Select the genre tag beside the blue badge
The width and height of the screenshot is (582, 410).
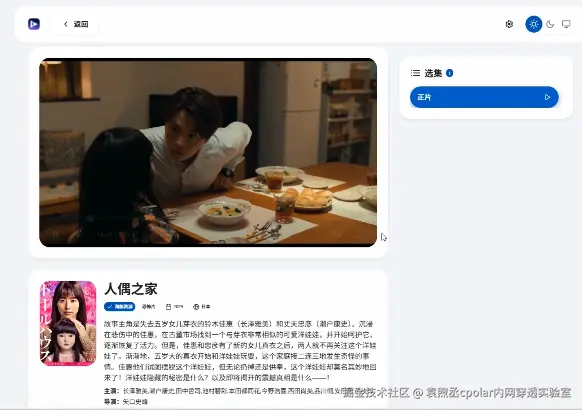[x=148, y=306]
